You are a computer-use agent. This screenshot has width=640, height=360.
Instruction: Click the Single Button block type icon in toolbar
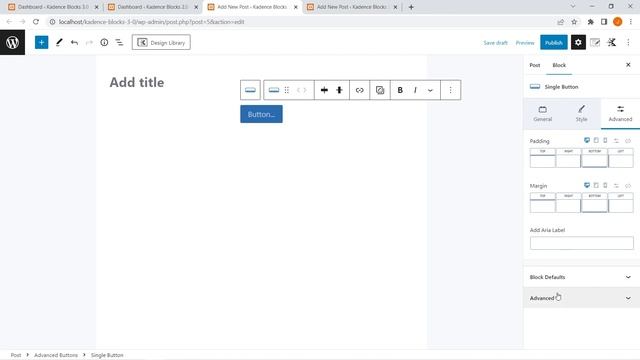274,90
